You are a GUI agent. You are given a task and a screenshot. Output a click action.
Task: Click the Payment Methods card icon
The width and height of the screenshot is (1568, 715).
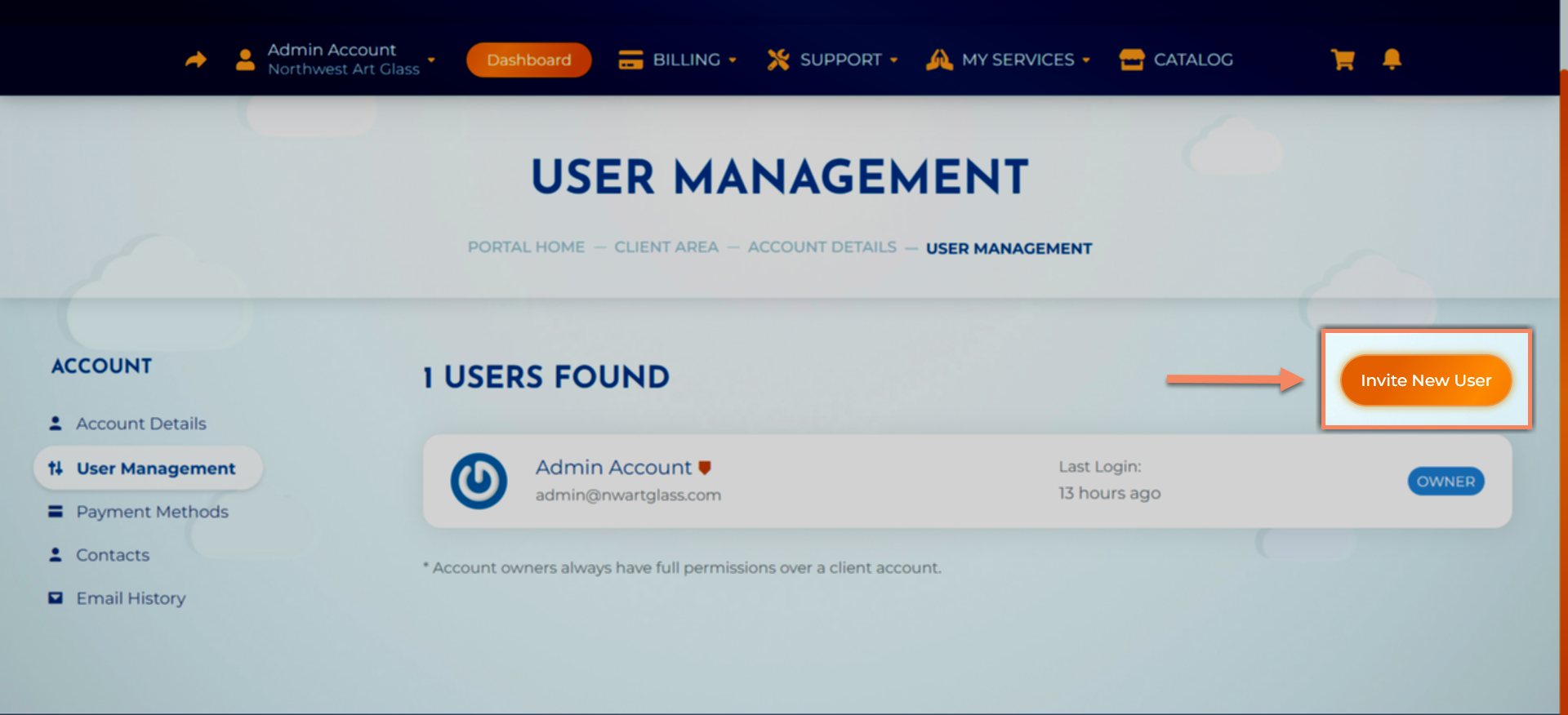[56, 512]
